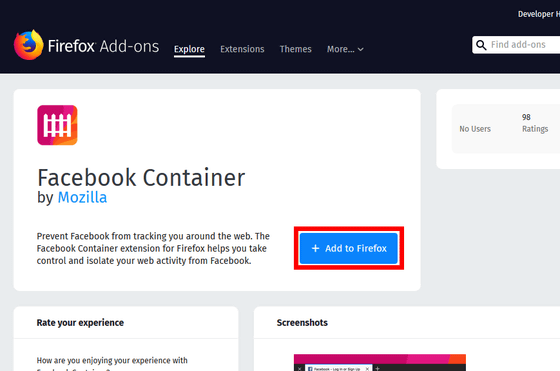Open the Explore tab
This screenshot has height=371, width=560.
189,49
